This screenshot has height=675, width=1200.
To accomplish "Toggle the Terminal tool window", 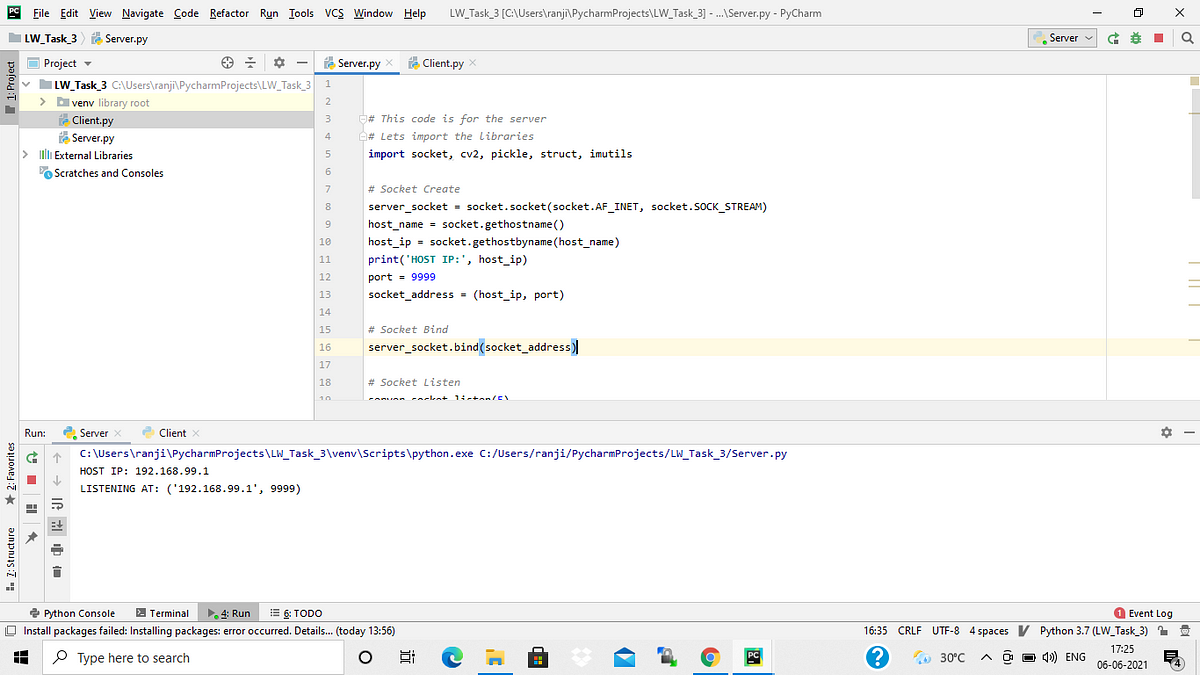I will (163, 613).
